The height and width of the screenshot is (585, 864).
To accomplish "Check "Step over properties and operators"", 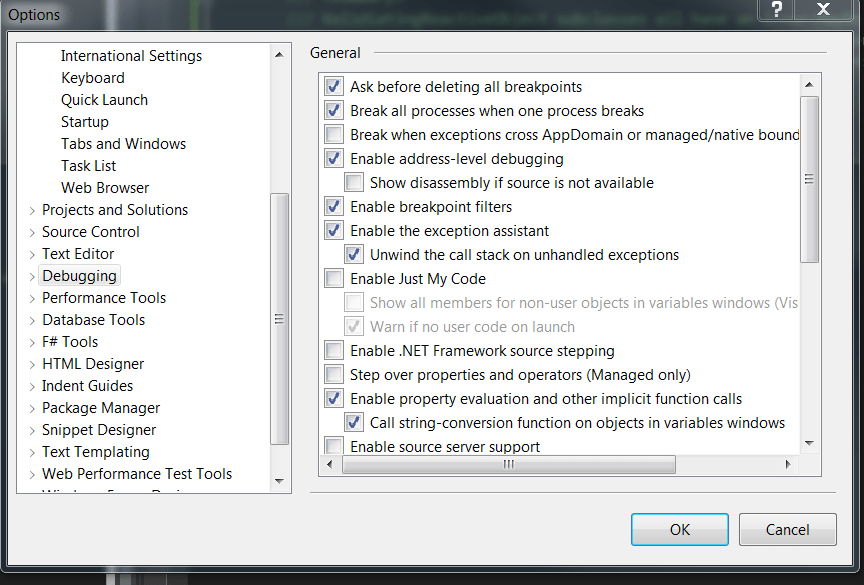I will click(333, 374).
